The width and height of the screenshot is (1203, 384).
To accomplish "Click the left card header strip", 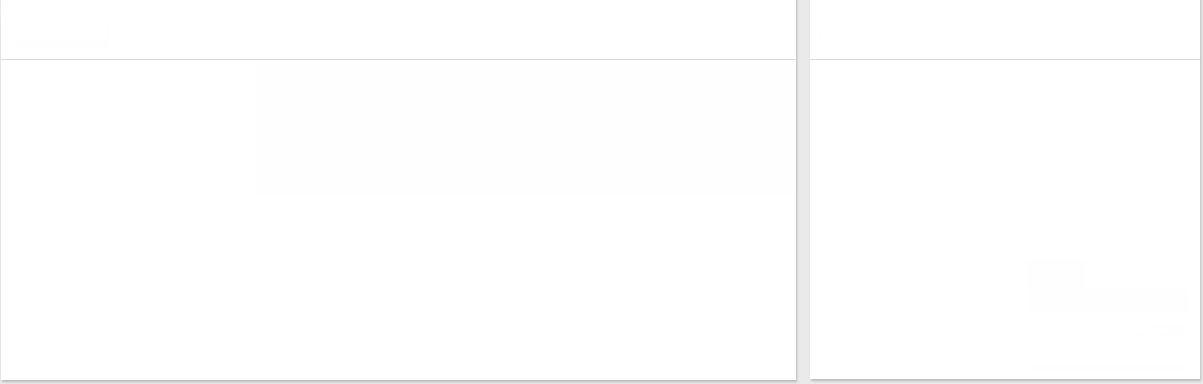I will pos(398,29).
